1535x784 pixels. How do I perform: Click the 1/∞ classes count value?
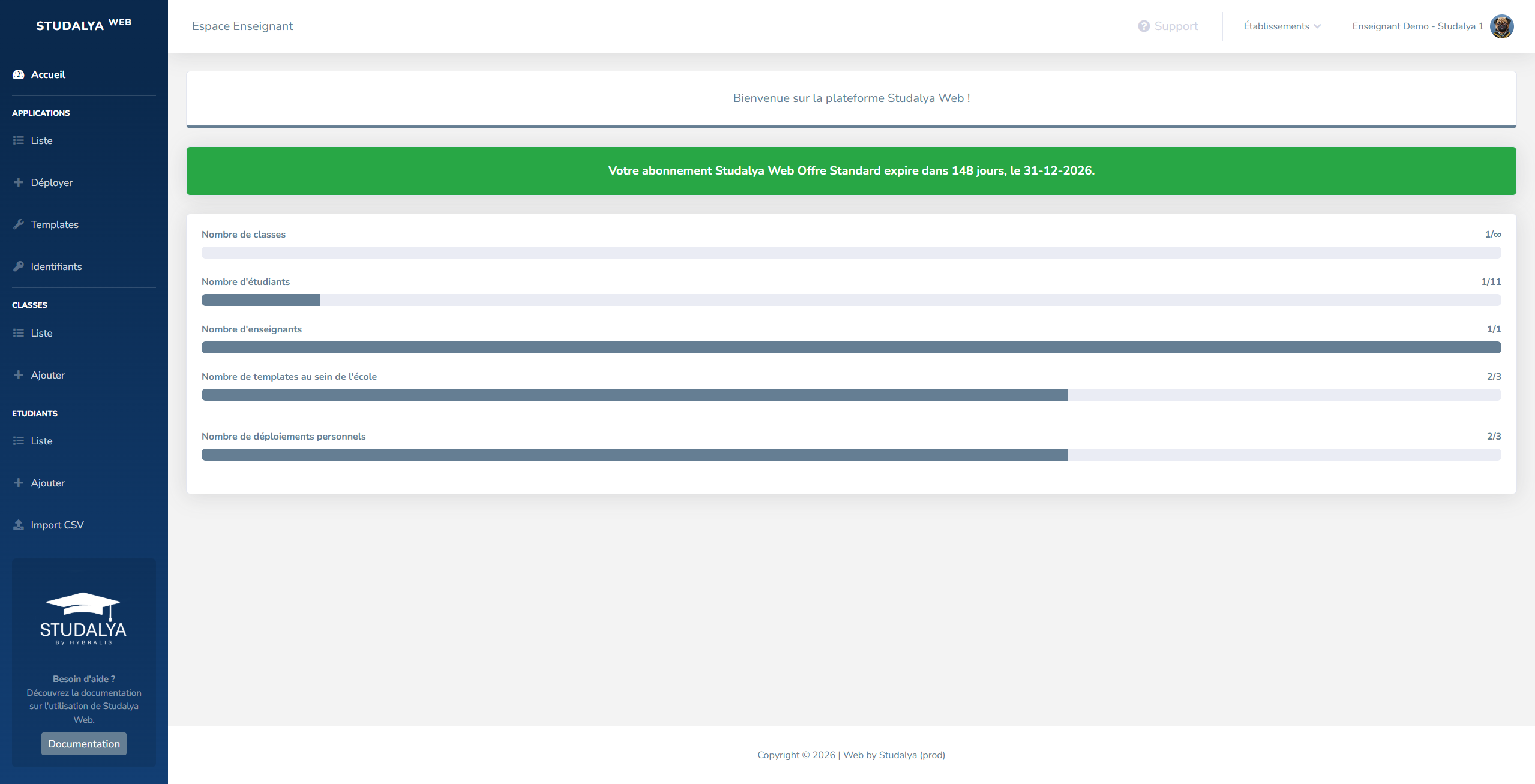1493,235
